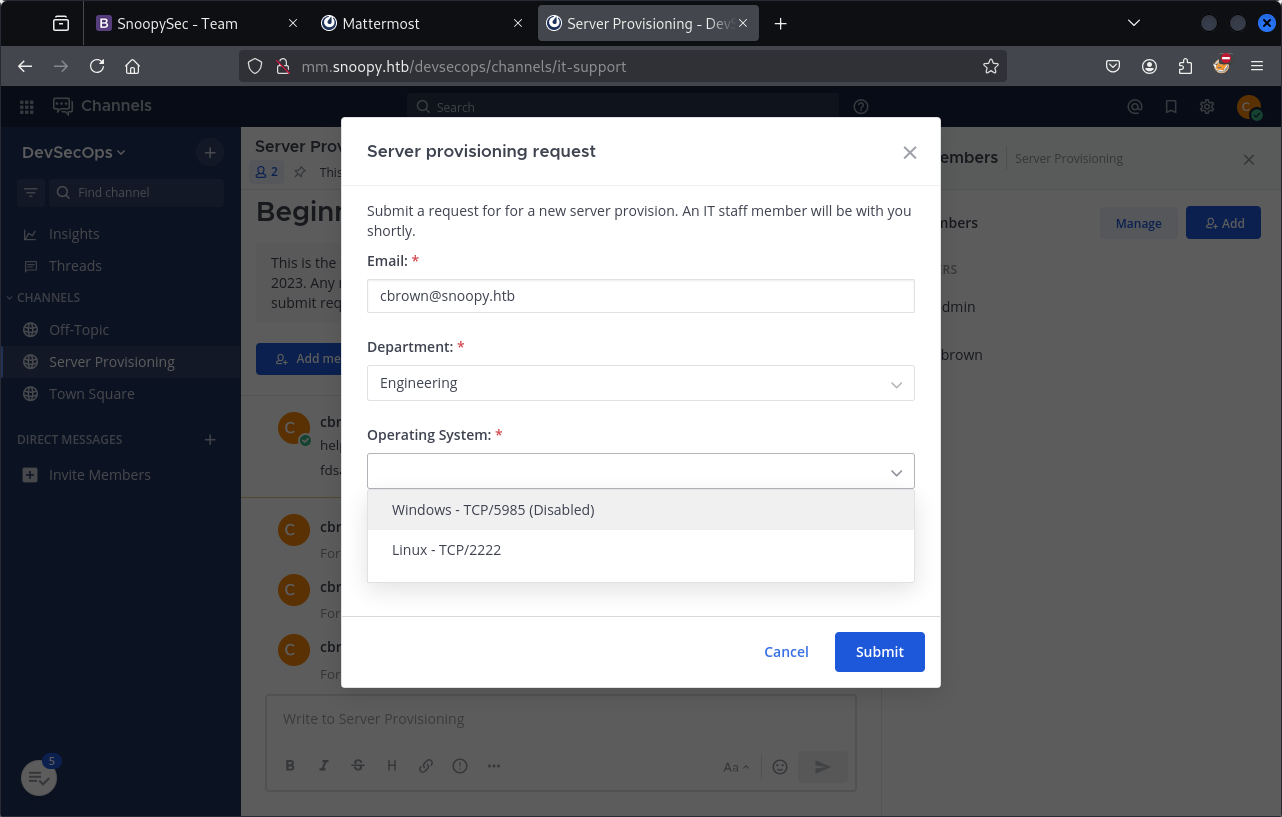Cancel the provisioning request dialog
This screenshot has height=817, width=1282.
click(x=786, y=652)
